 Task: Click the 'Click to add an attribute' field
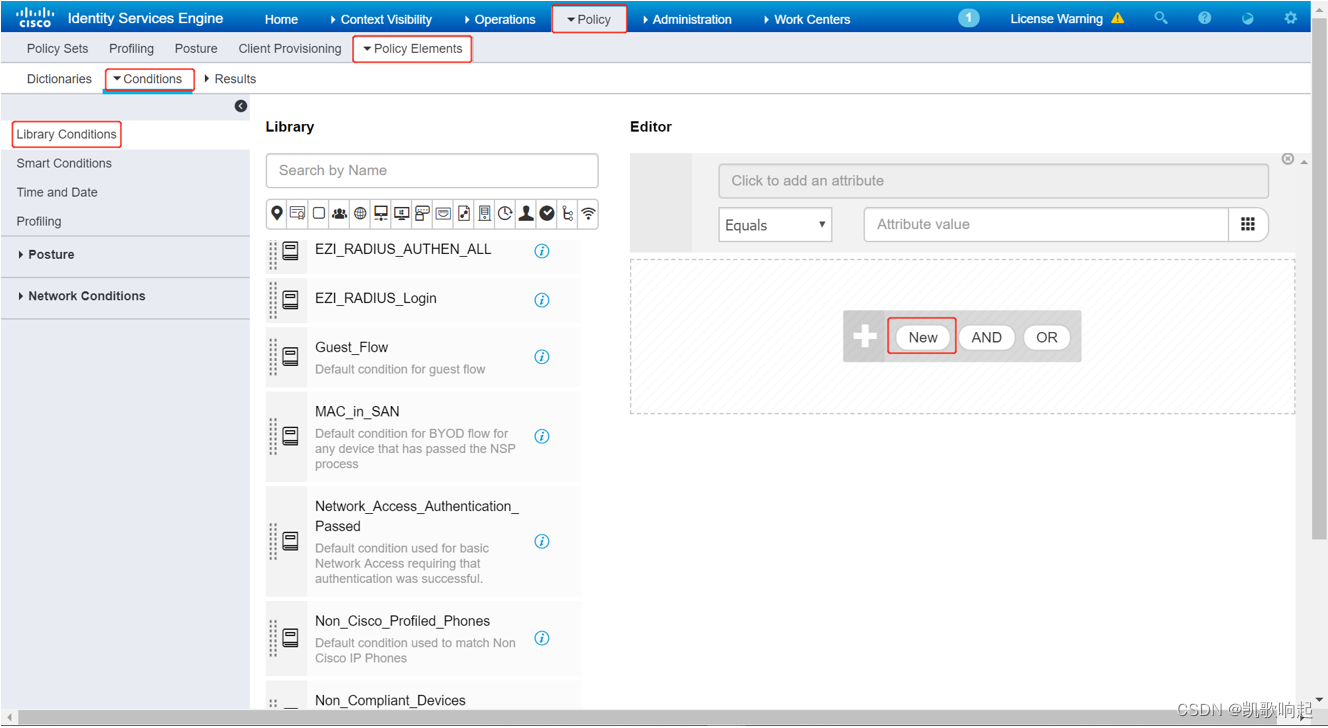click(993, 181)
